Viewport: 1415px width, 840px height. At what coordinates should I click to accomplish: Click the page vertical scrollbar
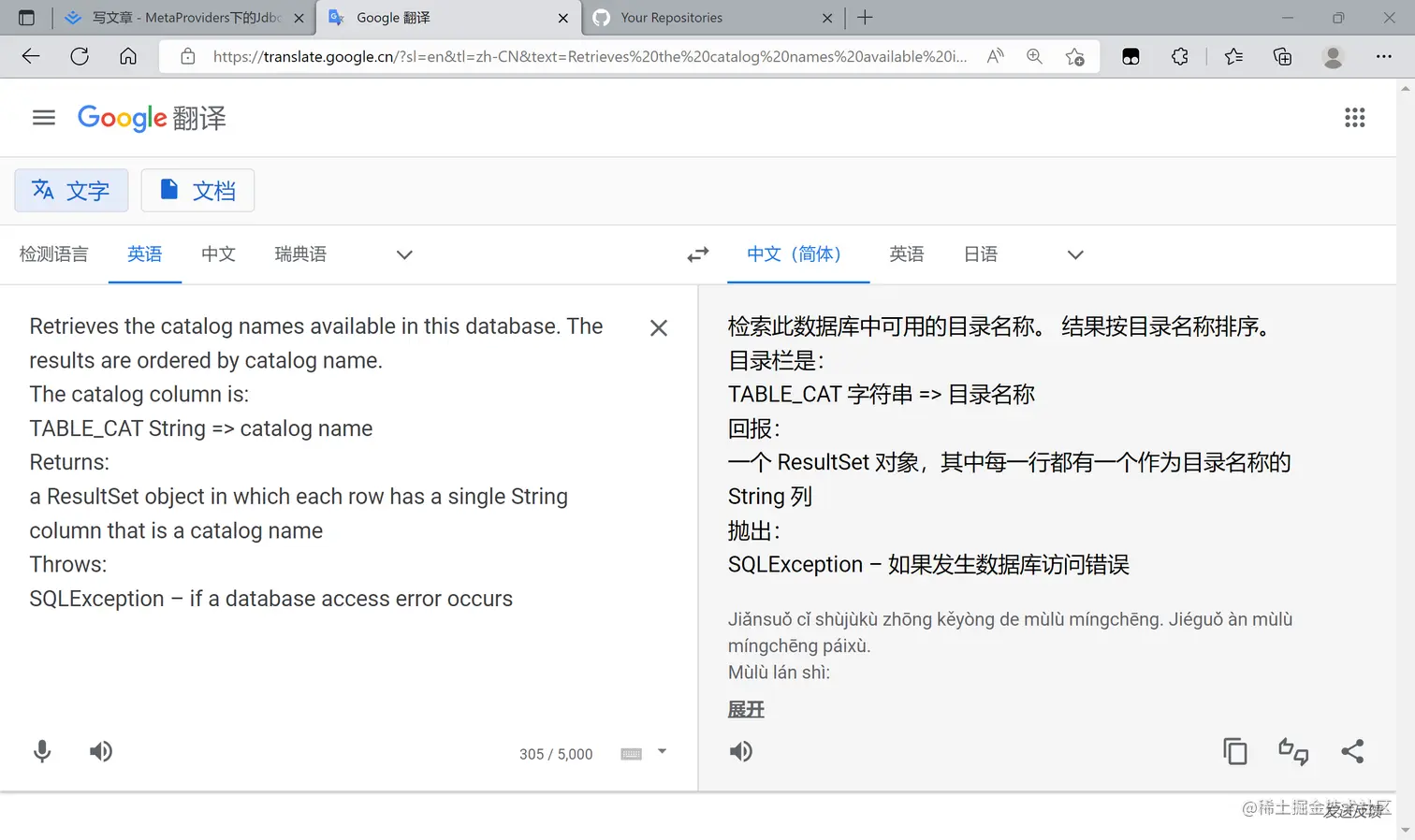(1406, 458)
